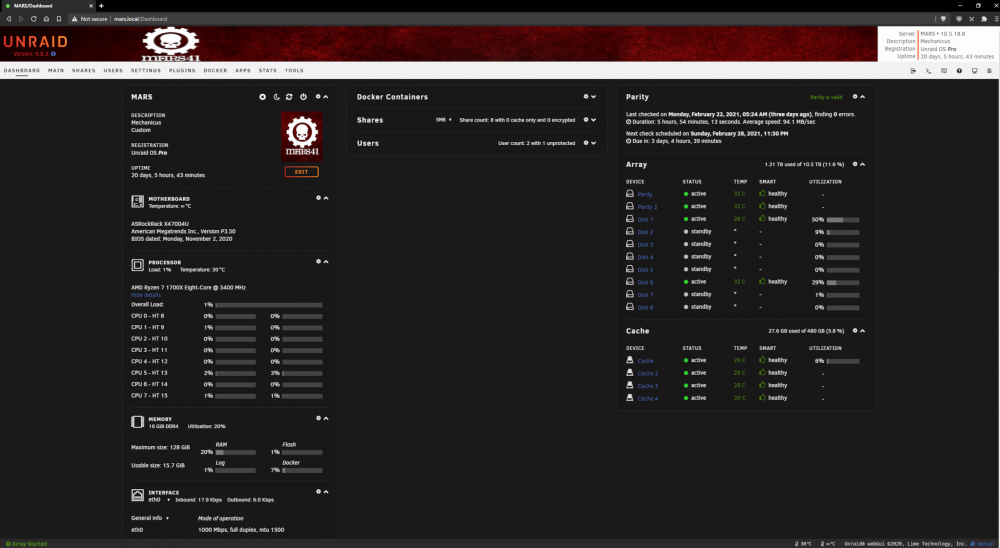Viewport: 1000px width, 548px height.
Task: Click the feedback icon in the top toolbar
Action: pyautogui.click(x=944, y=71)
